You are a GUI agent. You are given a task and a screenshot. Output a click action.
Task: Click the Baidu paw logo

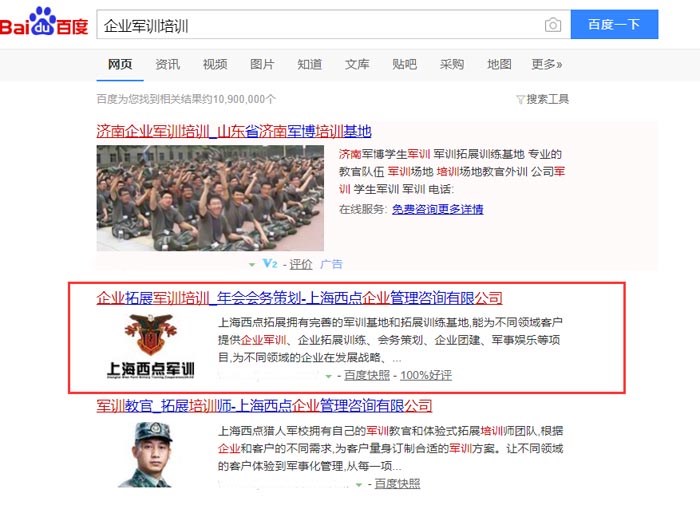tap(43, 22)
